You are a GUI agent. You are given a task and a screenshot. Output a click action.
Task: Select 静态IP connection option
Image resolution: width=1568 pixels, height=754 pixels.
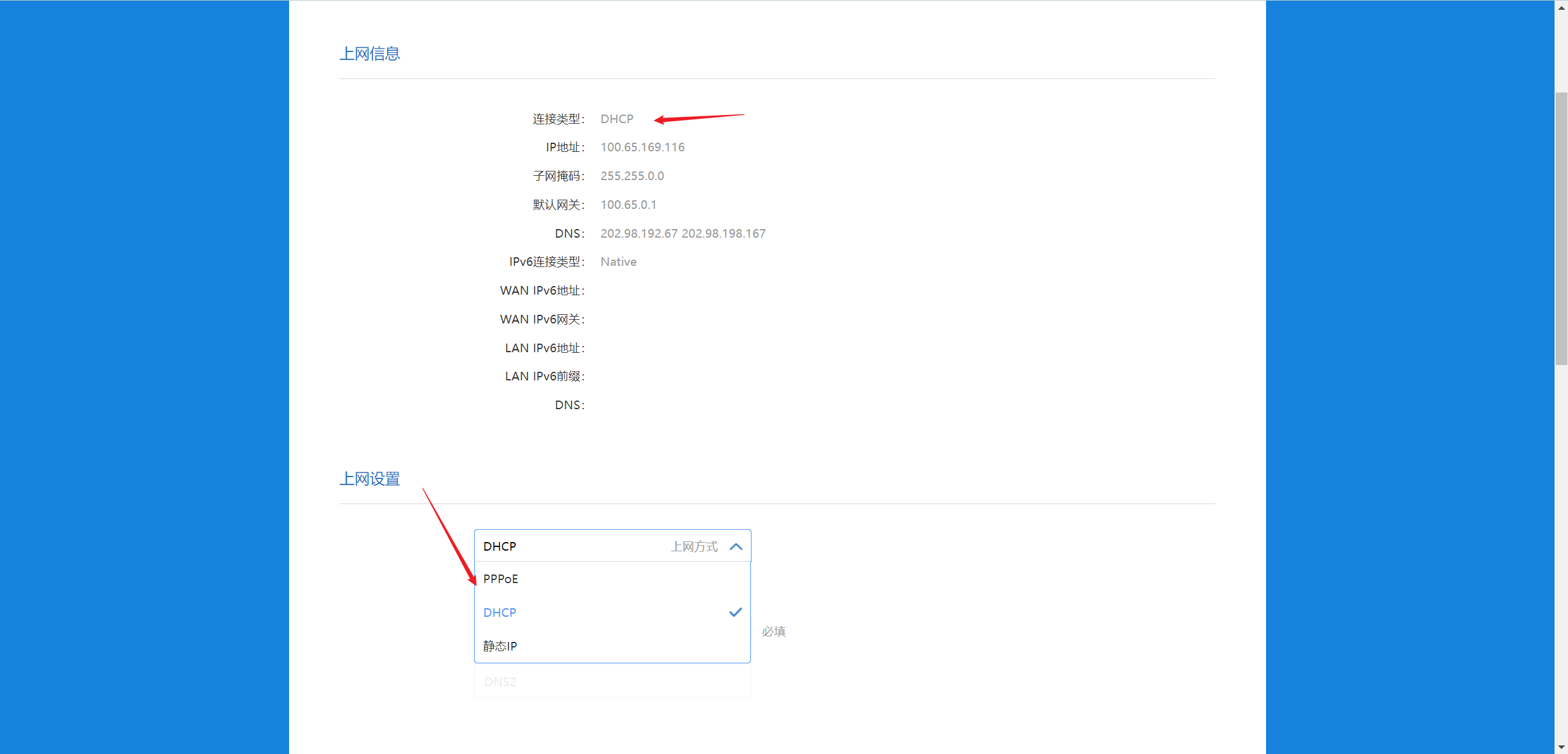tap(500, 646)
